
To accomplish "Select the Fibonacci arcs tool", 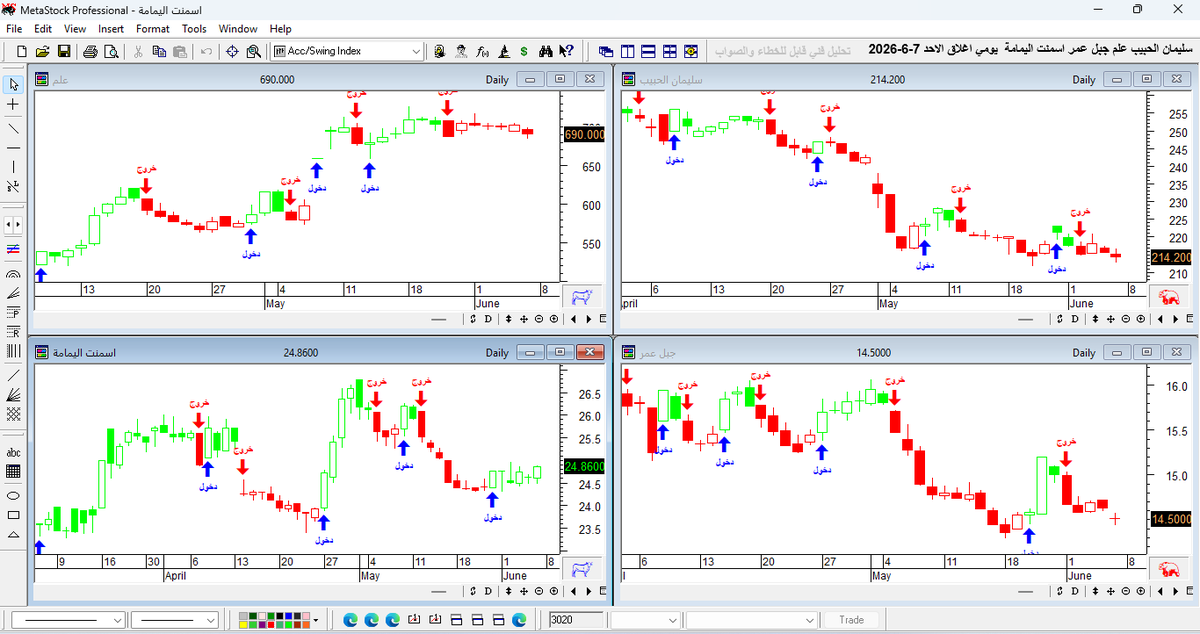I will pos(13,272).
